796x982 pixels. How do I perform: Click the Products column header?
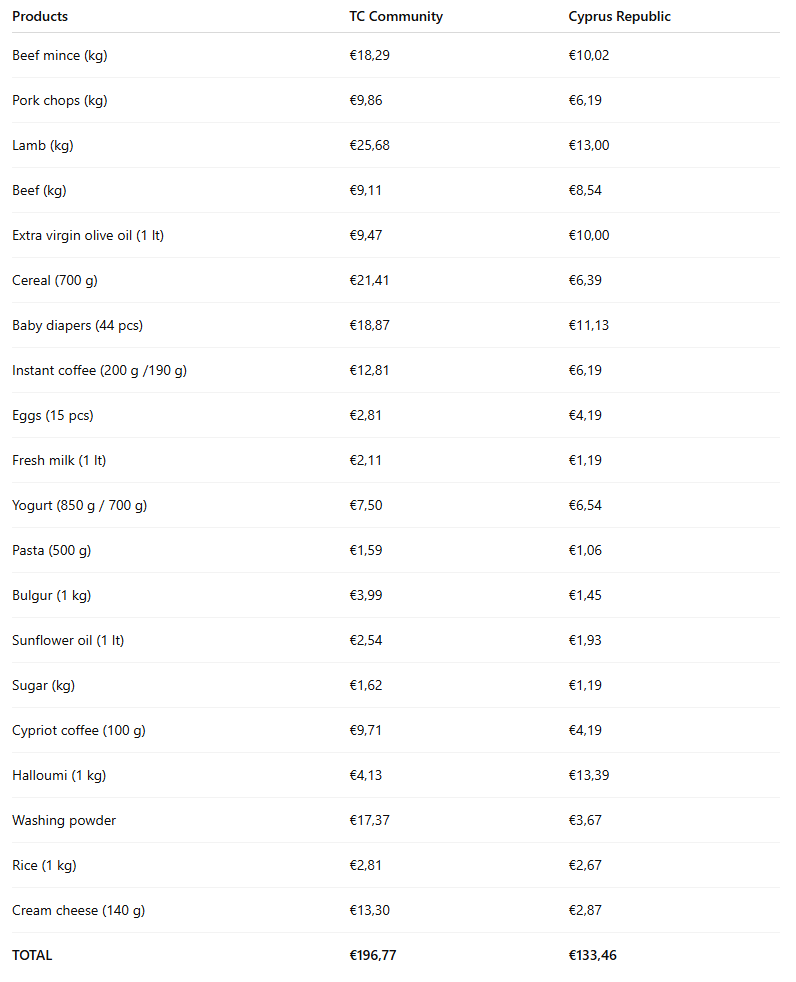coord(40,16)
